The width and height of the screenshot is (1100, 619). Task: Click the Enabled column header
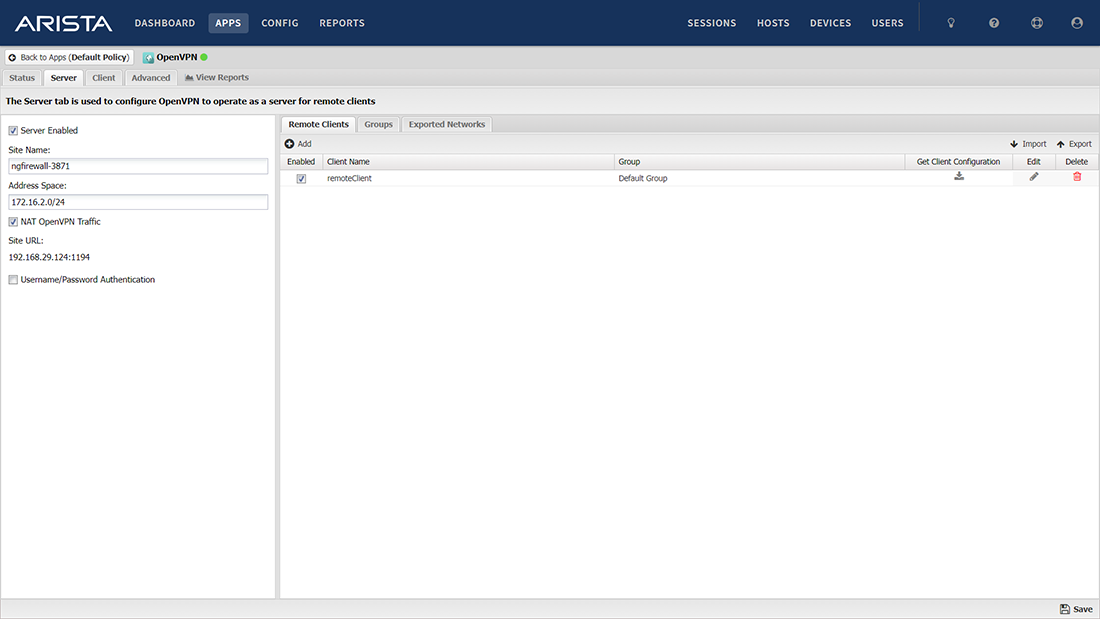(x=301, y=162)
